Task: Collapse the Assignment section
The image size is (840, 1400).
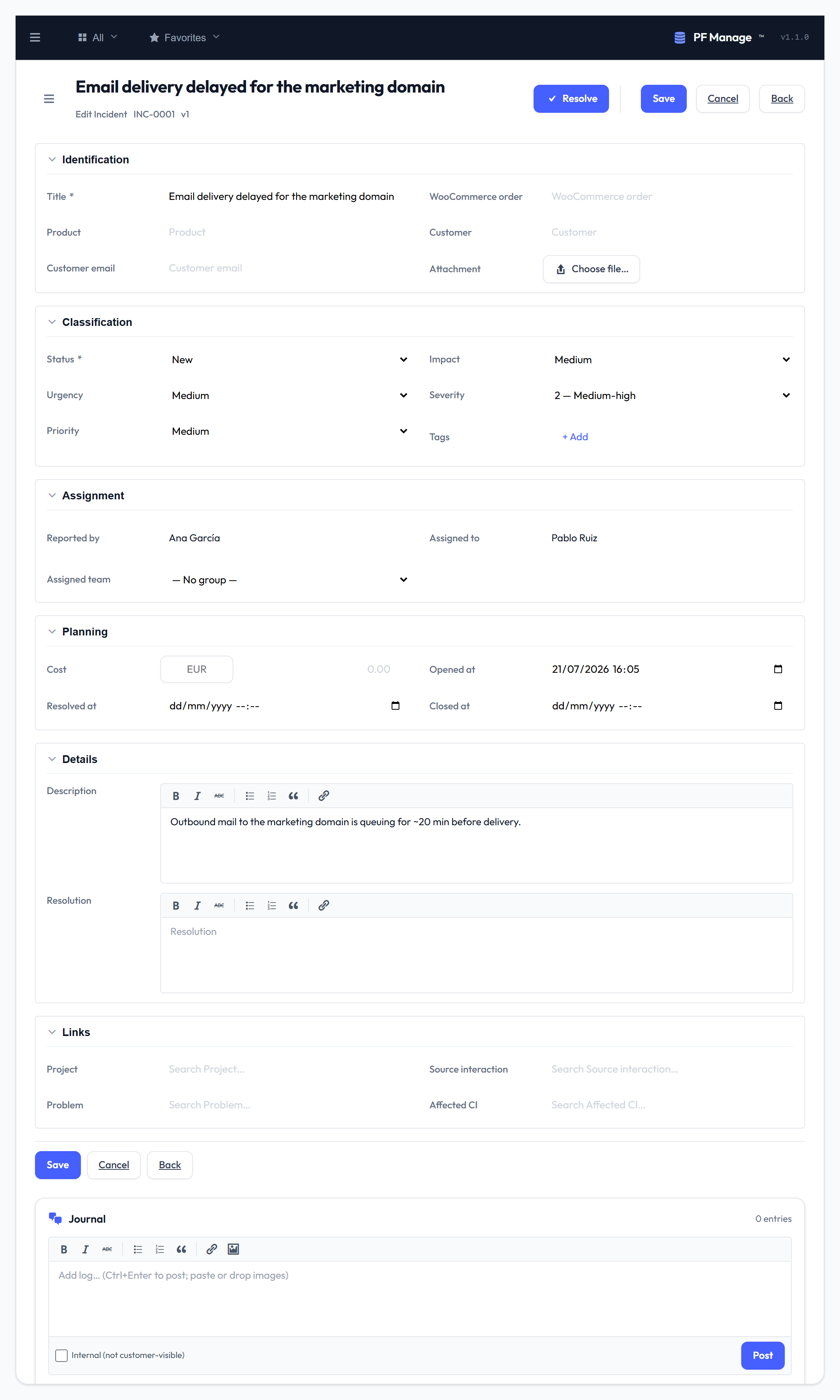Action: point(52,495)
